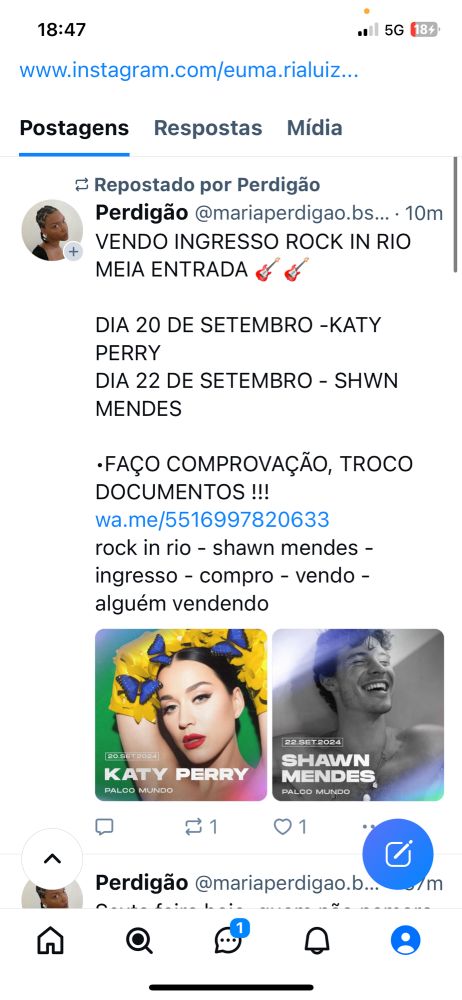This screenshot has width=462, height=1000.
Task: Open Perdigão's profile name on first post
Action: pos(142,213)
